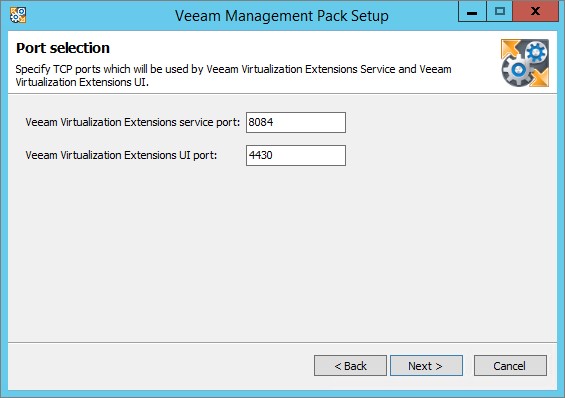
Task: Click the Veeam gears logo in header
Action: 525,63
